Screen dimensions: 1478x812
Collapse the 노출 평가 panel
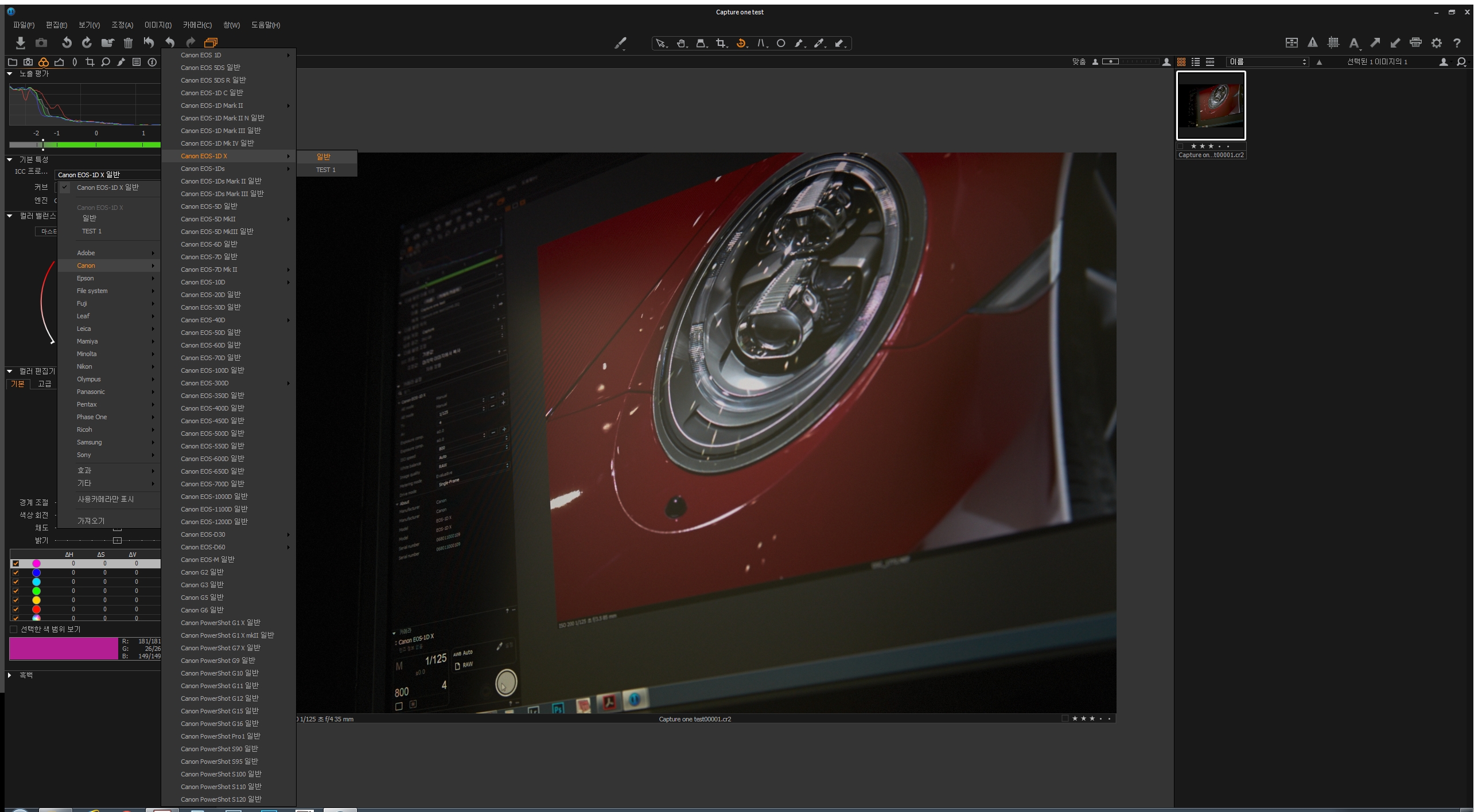tap(10, 73)
